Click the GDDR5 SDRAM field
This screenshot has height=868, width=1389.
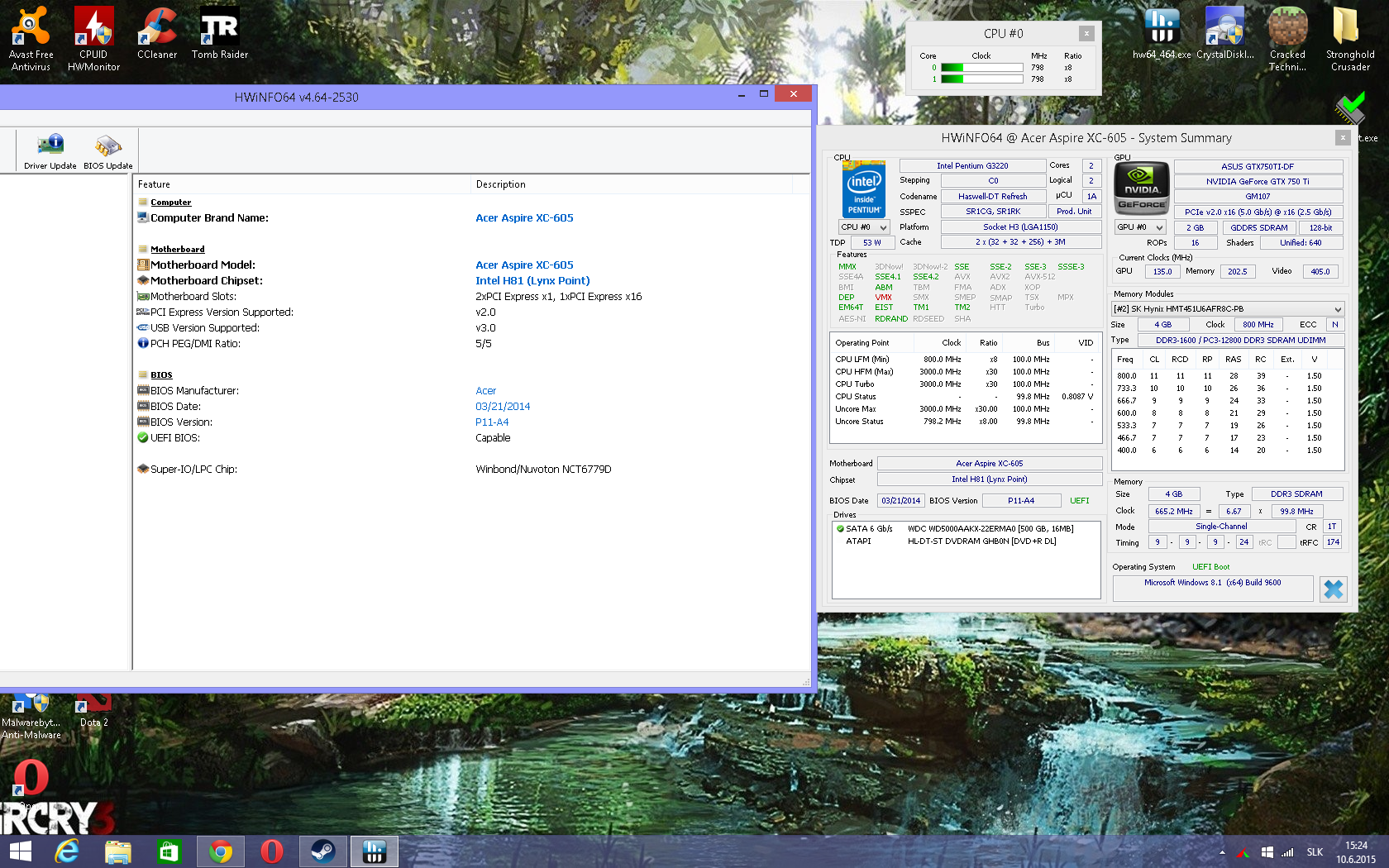1258,228
